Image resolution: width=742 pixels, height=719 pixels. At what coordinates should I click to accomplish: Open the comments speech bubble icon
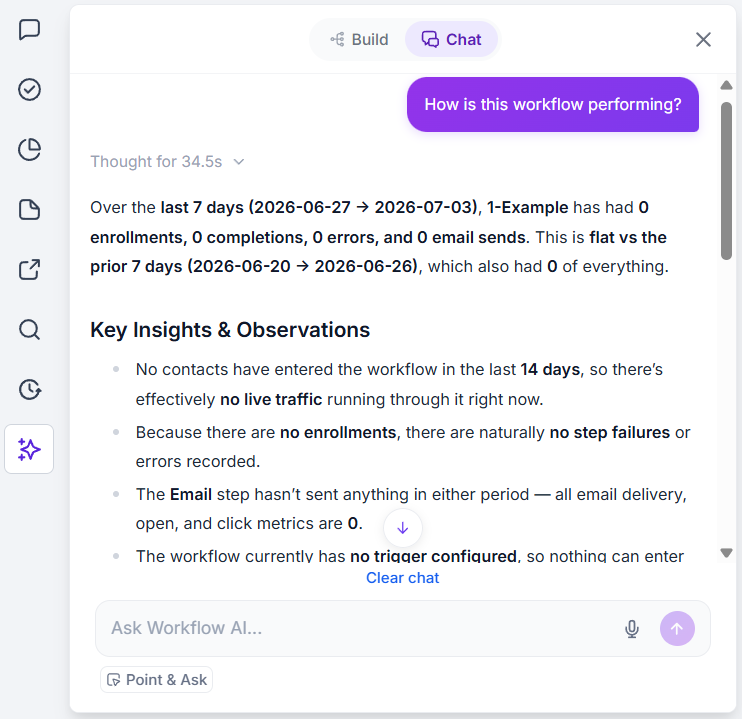[29, 30]
